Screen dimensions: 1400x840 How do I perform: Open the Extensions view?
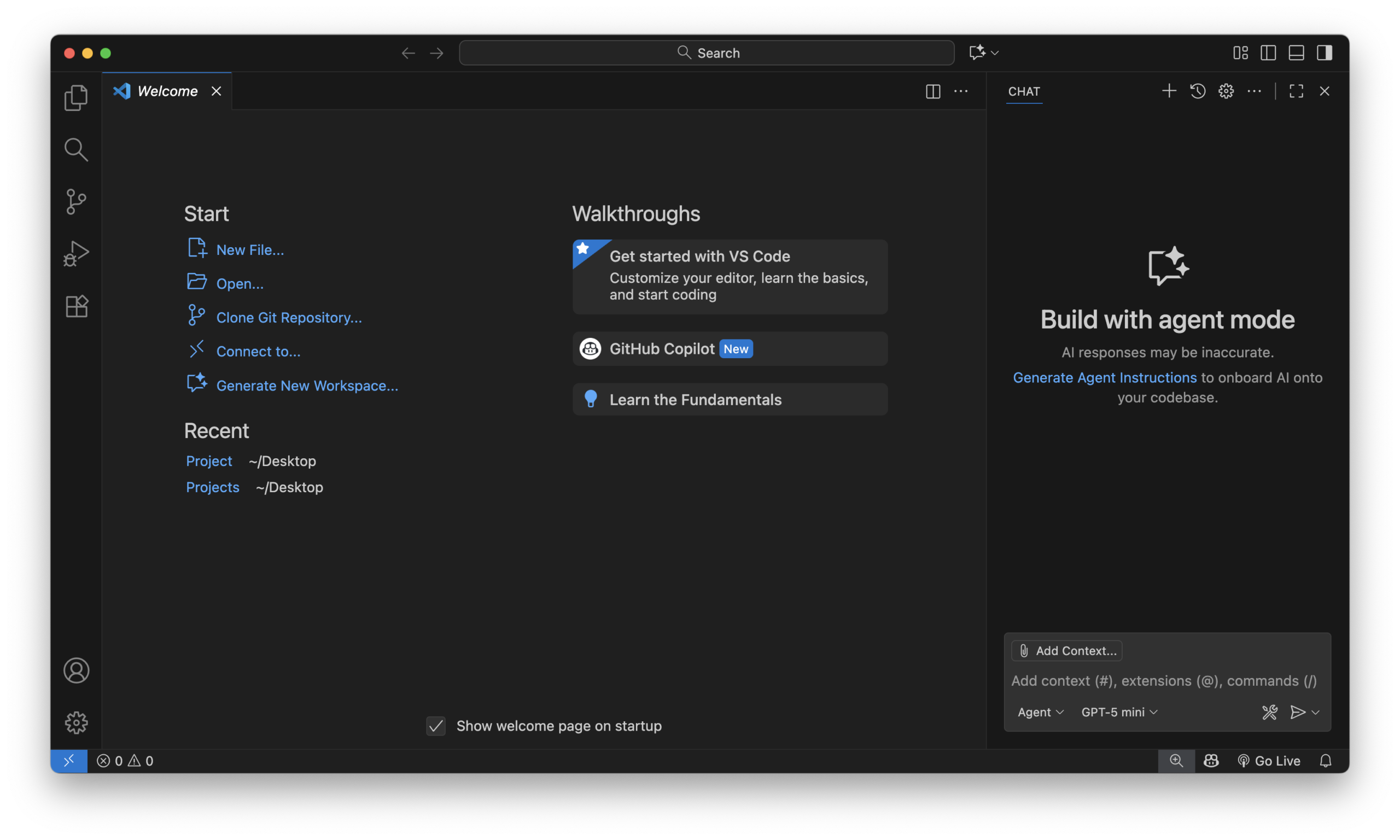(x=76, y=306)
